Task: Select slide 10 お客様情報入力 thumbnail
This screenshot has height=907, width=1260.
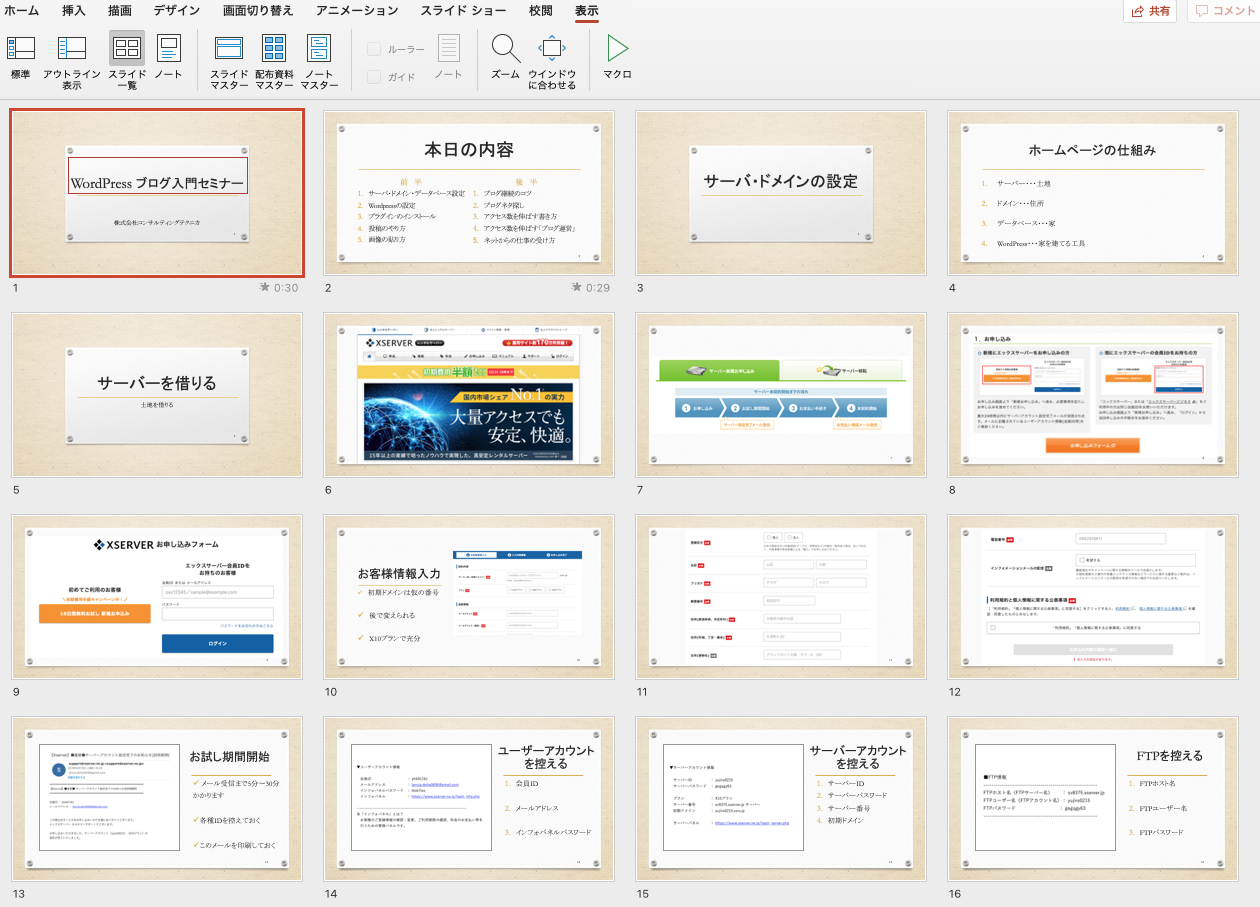Action: coord(469,597)
